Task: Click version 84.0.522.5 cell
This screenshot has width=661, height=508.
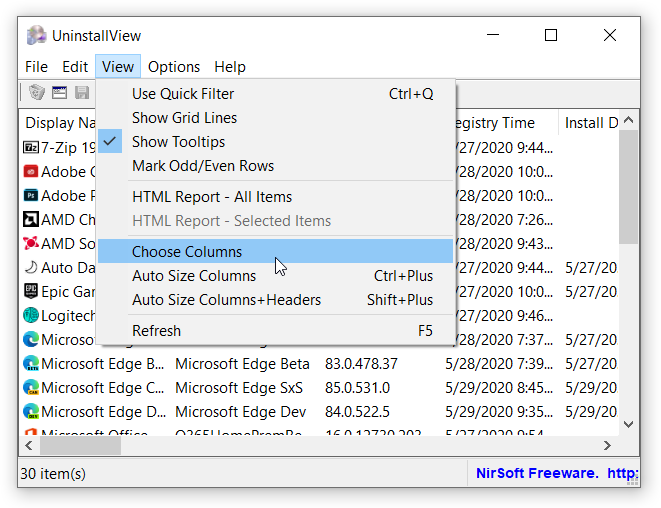Action: 357,412
